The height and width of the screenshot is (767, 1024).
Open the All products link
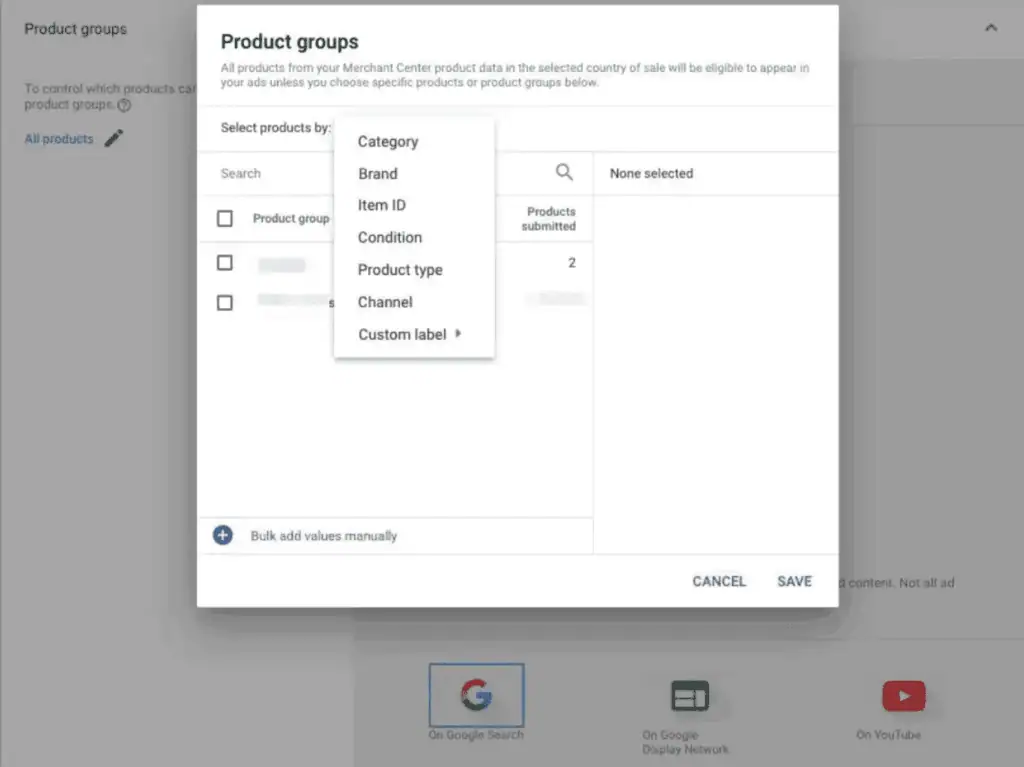59,139
